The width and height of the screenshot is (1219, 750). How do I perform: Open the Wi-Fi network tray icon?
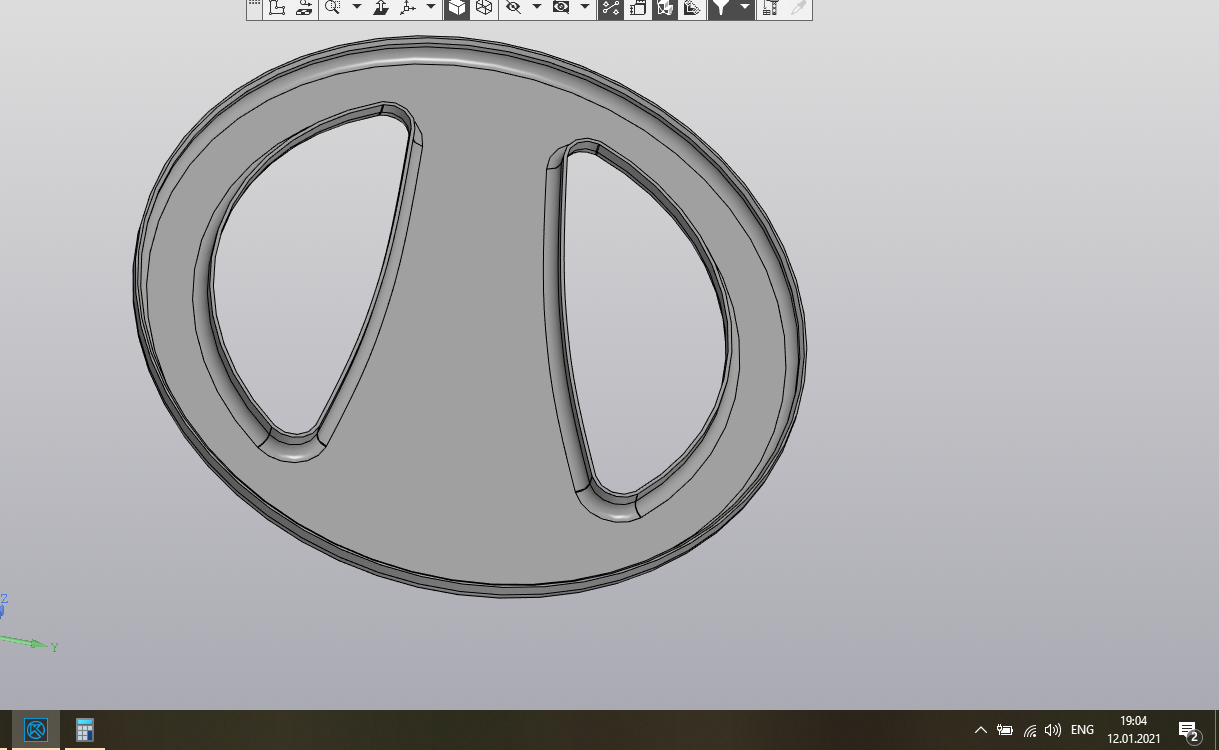pyautogui.click(x=1030, y=730)
